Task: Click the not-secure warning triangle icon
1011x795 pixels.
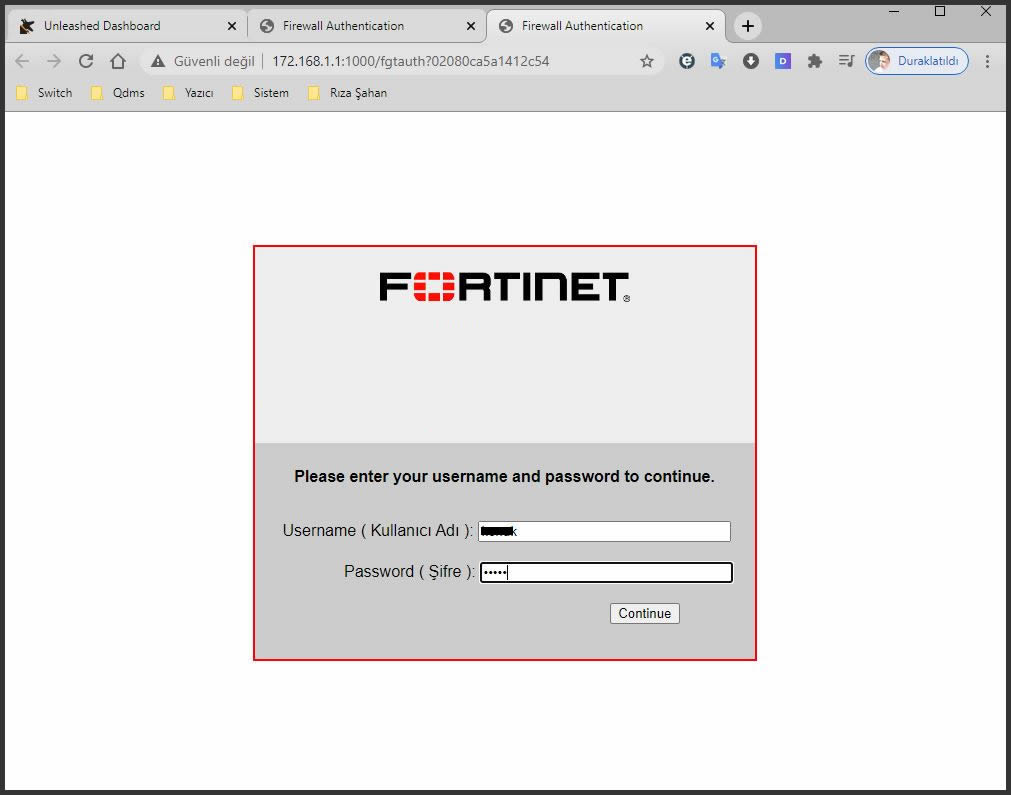Action: pos(158,61)
